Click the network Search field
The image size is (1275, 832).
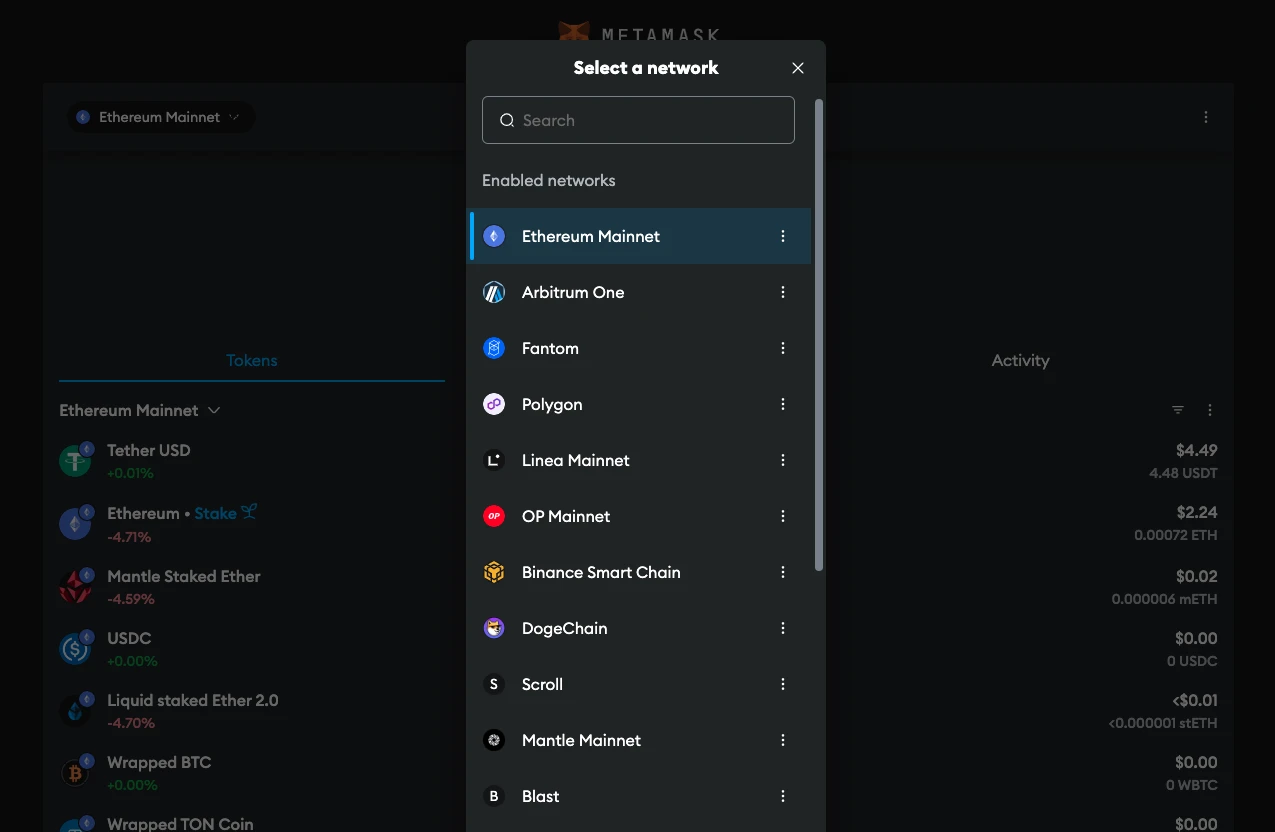638,120
